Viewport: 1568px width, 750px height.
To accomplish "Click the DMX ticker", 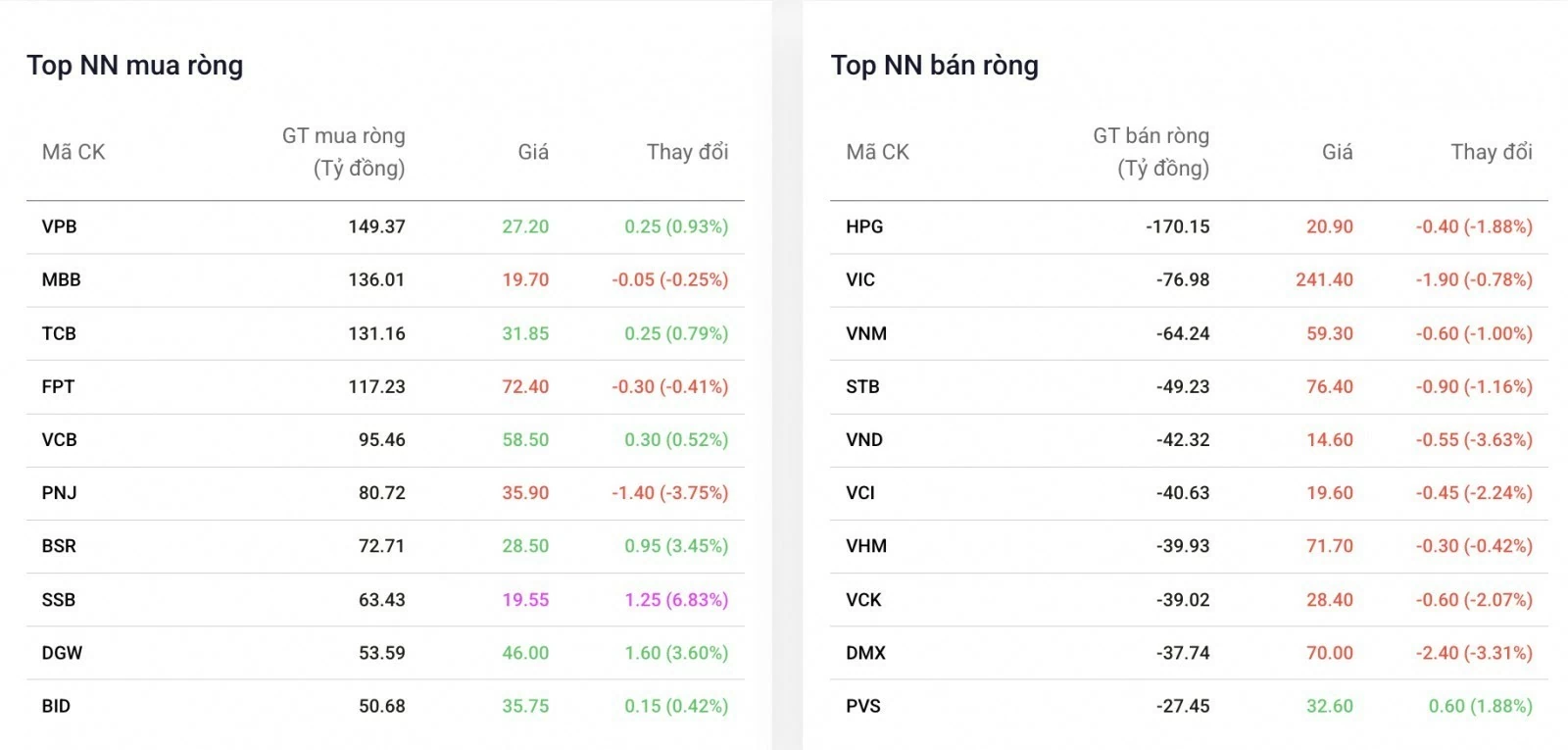I will click(865, 652).
